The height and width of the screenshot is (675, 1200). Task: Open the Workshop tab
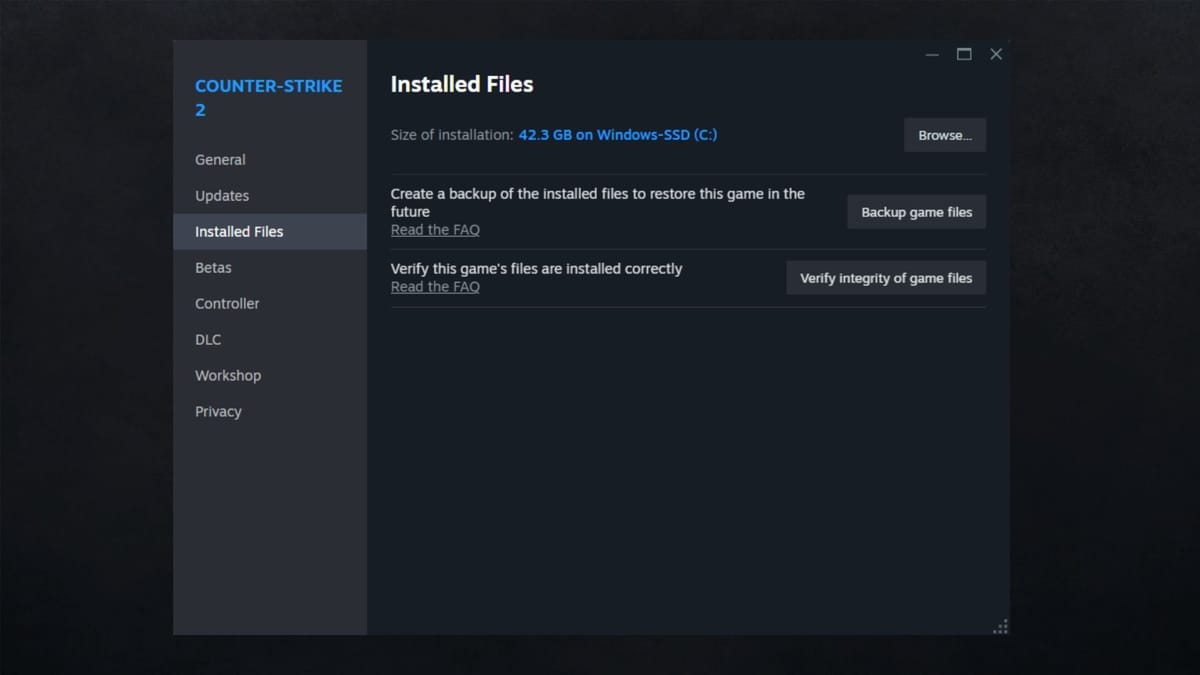228,376
